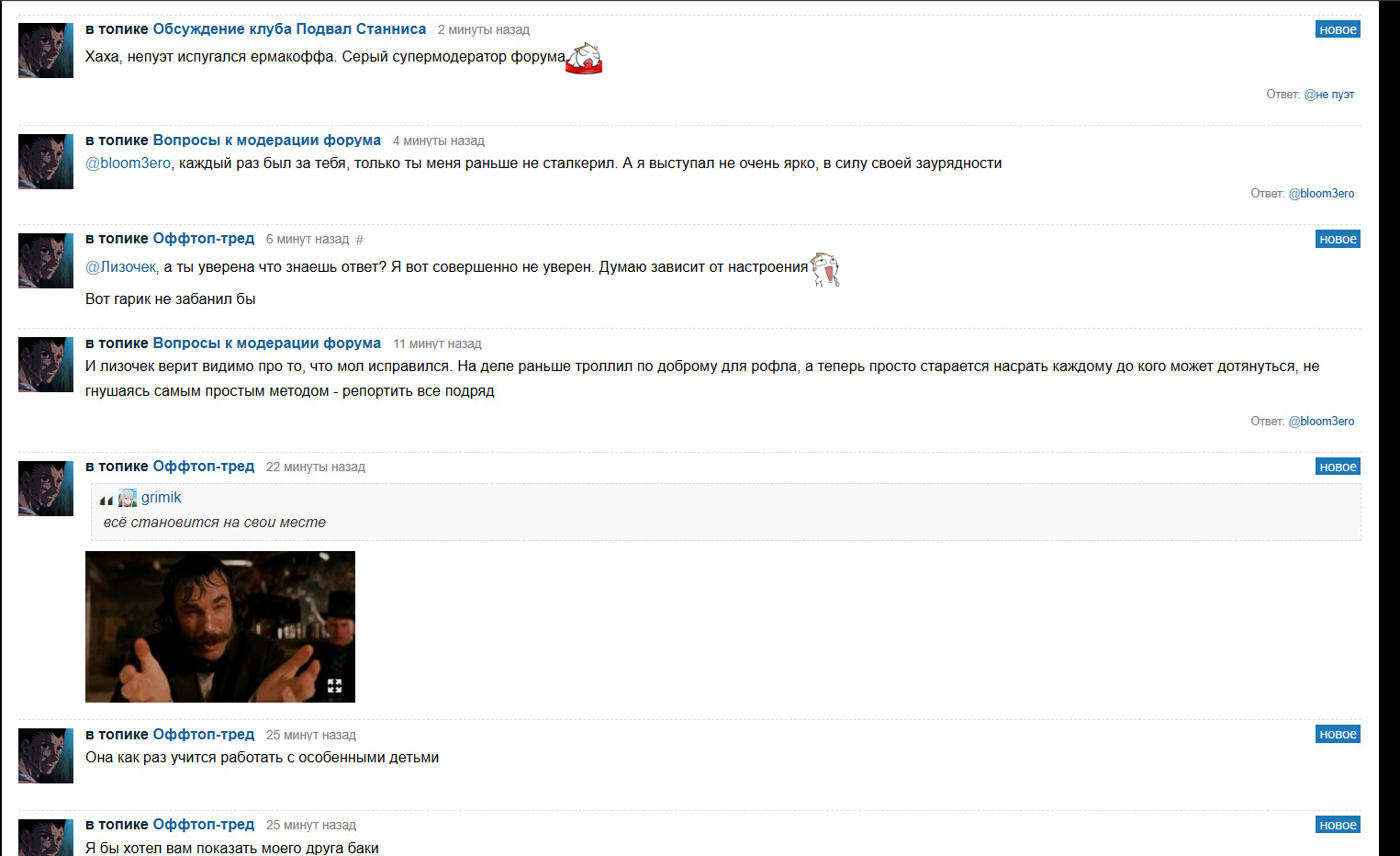Image resolution: width=1400 pixels, height=856 pixels.
Task: Click the screaming emoticon after 'настроения'
Action: coord(825,269)
